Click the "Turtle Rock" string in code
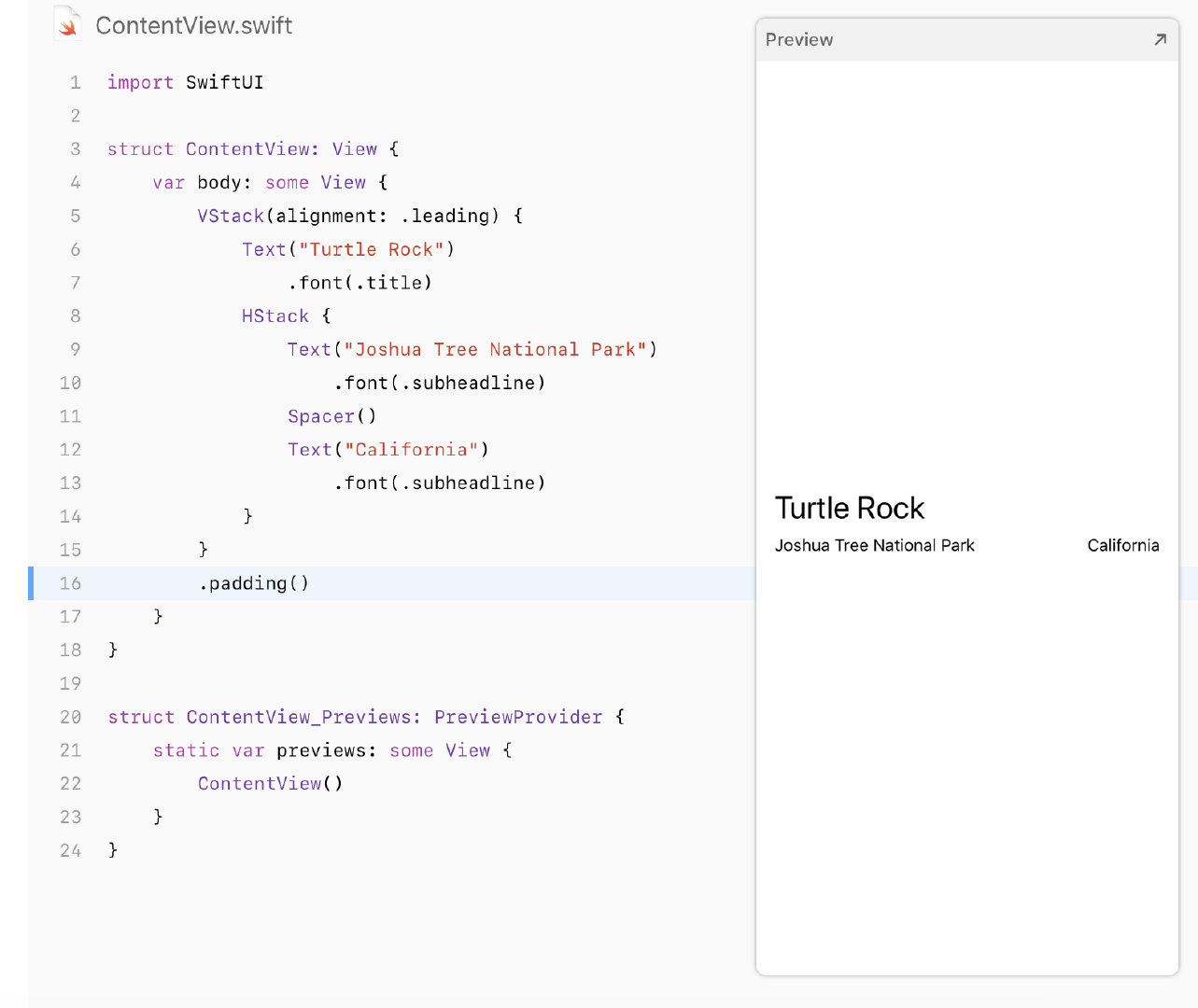Image resolution: width=1198 pixels, height=1008 pixels. (371, 250)
